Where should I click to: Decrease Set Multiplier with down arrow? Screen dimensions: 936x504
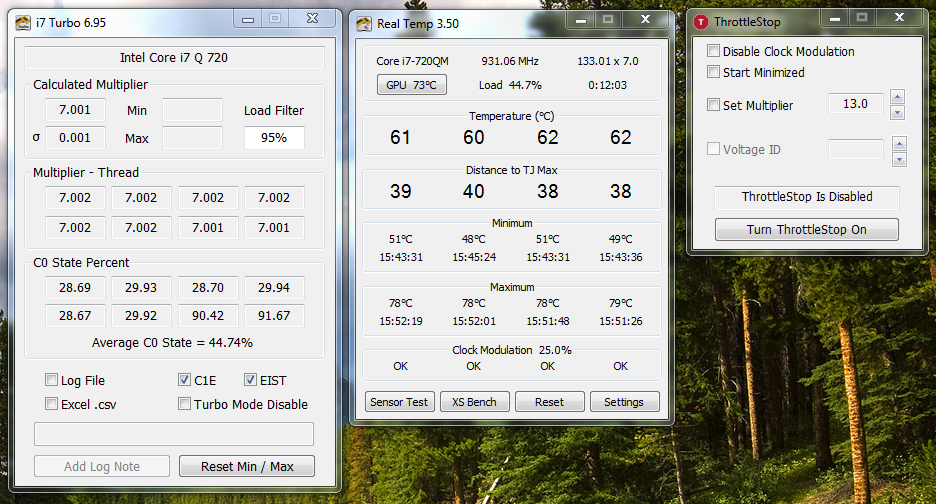pyautogui.click(x=897, y=112)
